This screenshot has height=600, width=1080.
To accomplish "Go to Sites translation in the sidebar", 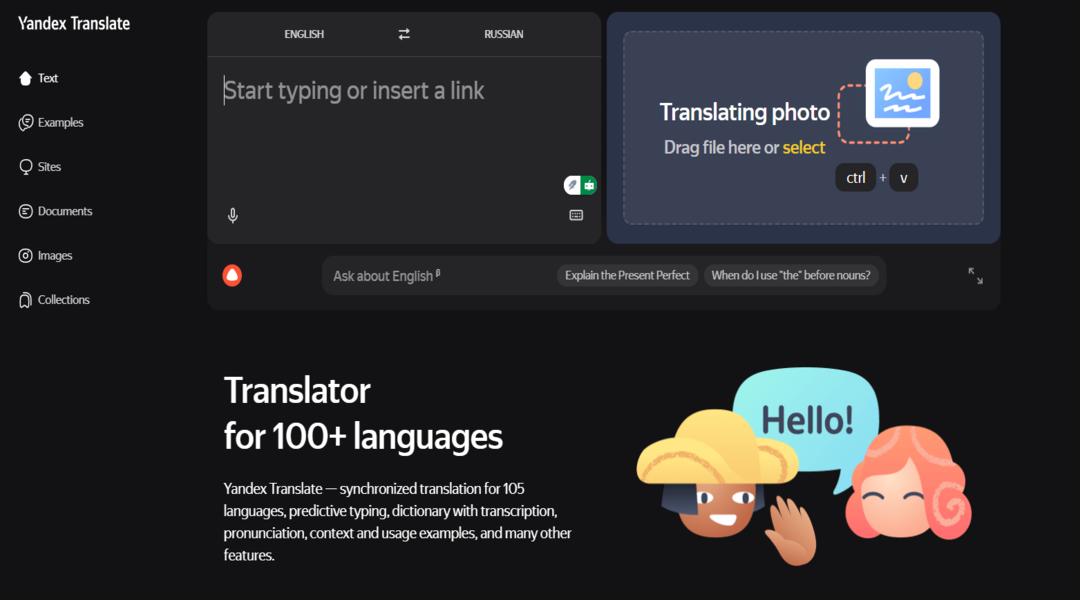I will pyautogui.click(x=40, y=167).
